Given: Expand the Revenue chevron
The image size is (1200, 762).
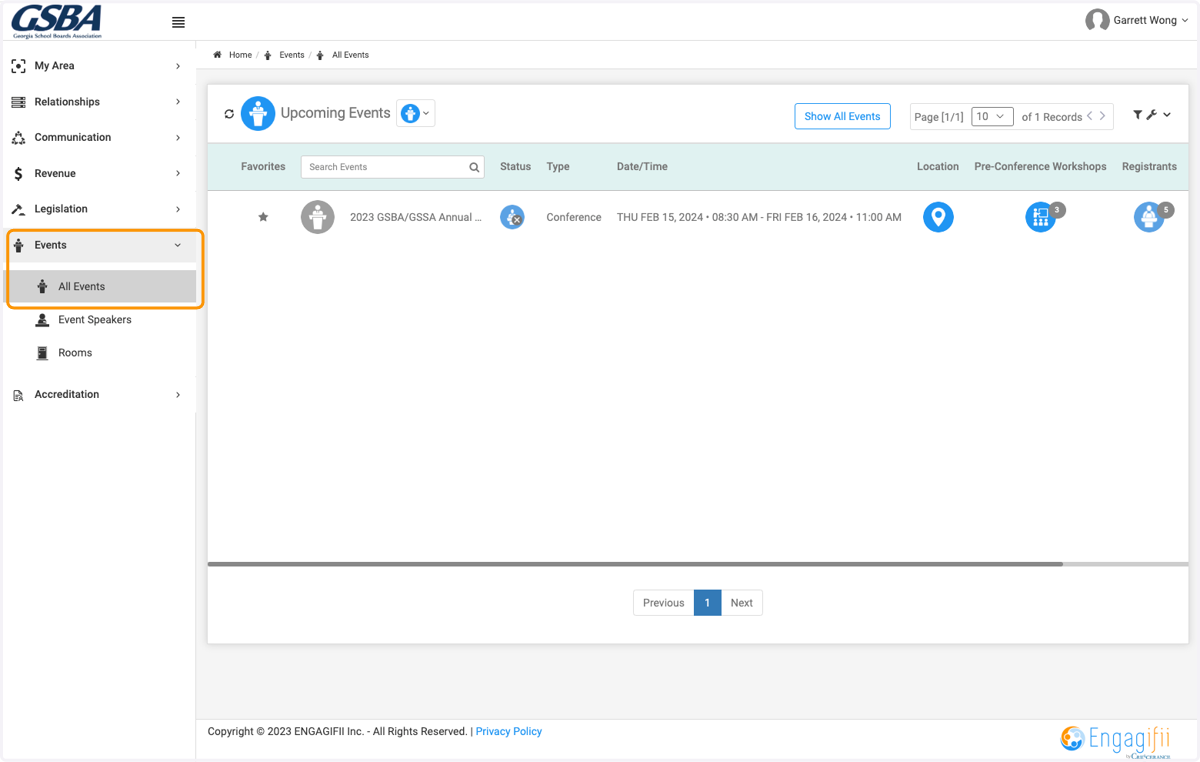Looking at the screenshot, I should coord(178,173).
